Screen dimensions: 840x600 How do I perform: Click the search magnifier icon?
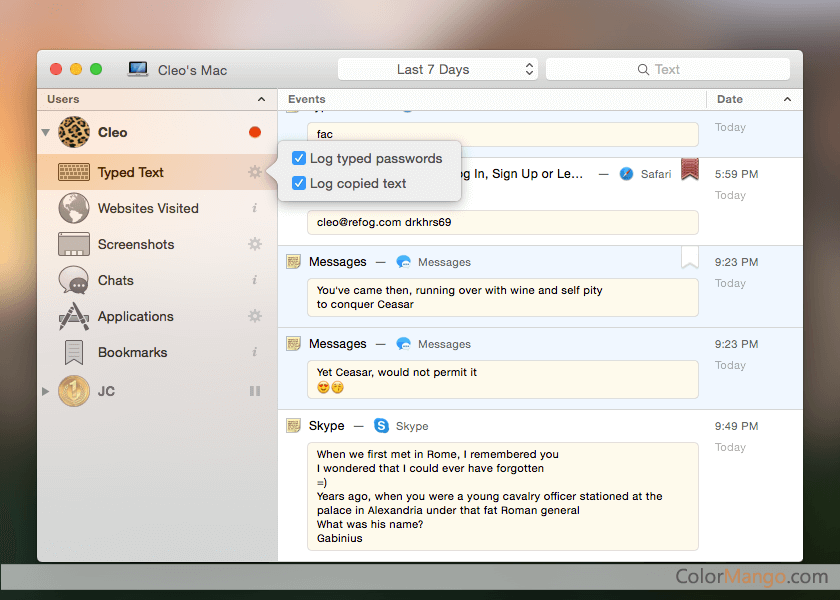643,70
